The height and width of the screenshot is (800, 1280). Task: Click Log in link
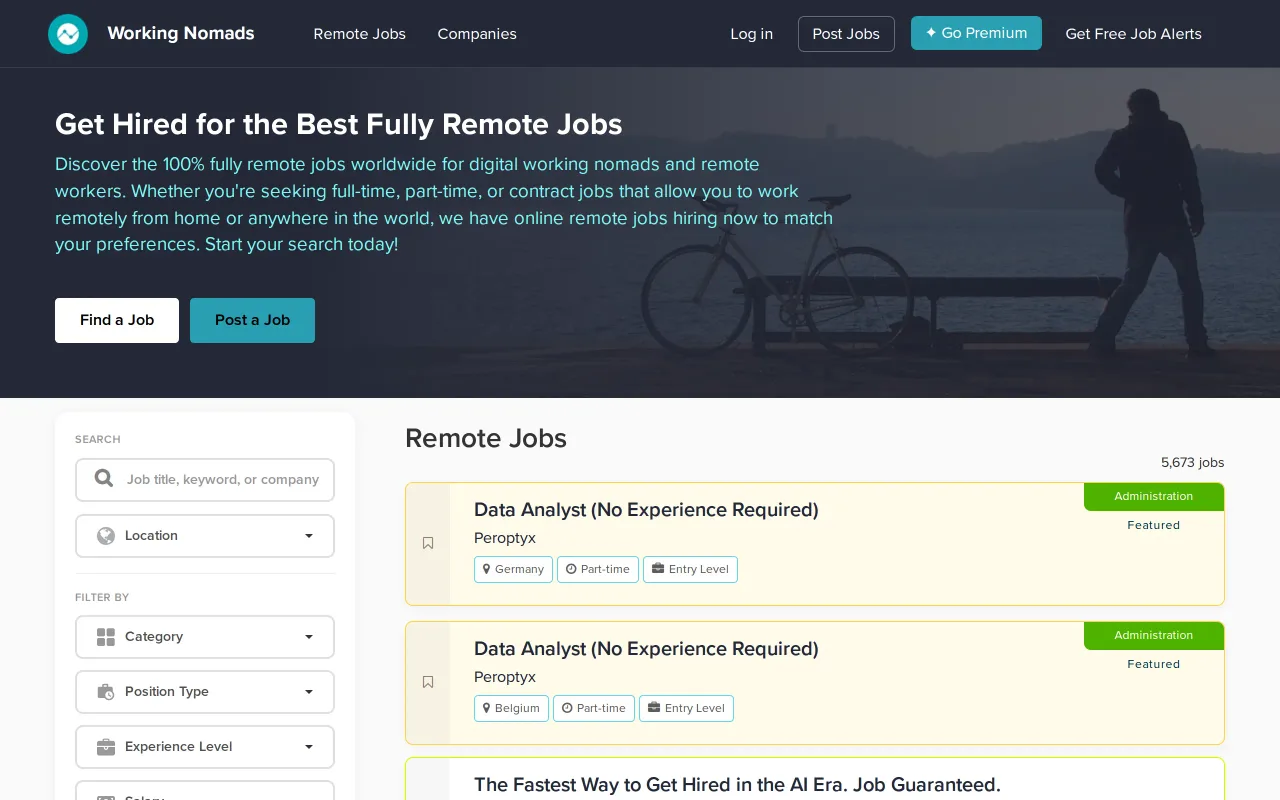tap(751, 34)
